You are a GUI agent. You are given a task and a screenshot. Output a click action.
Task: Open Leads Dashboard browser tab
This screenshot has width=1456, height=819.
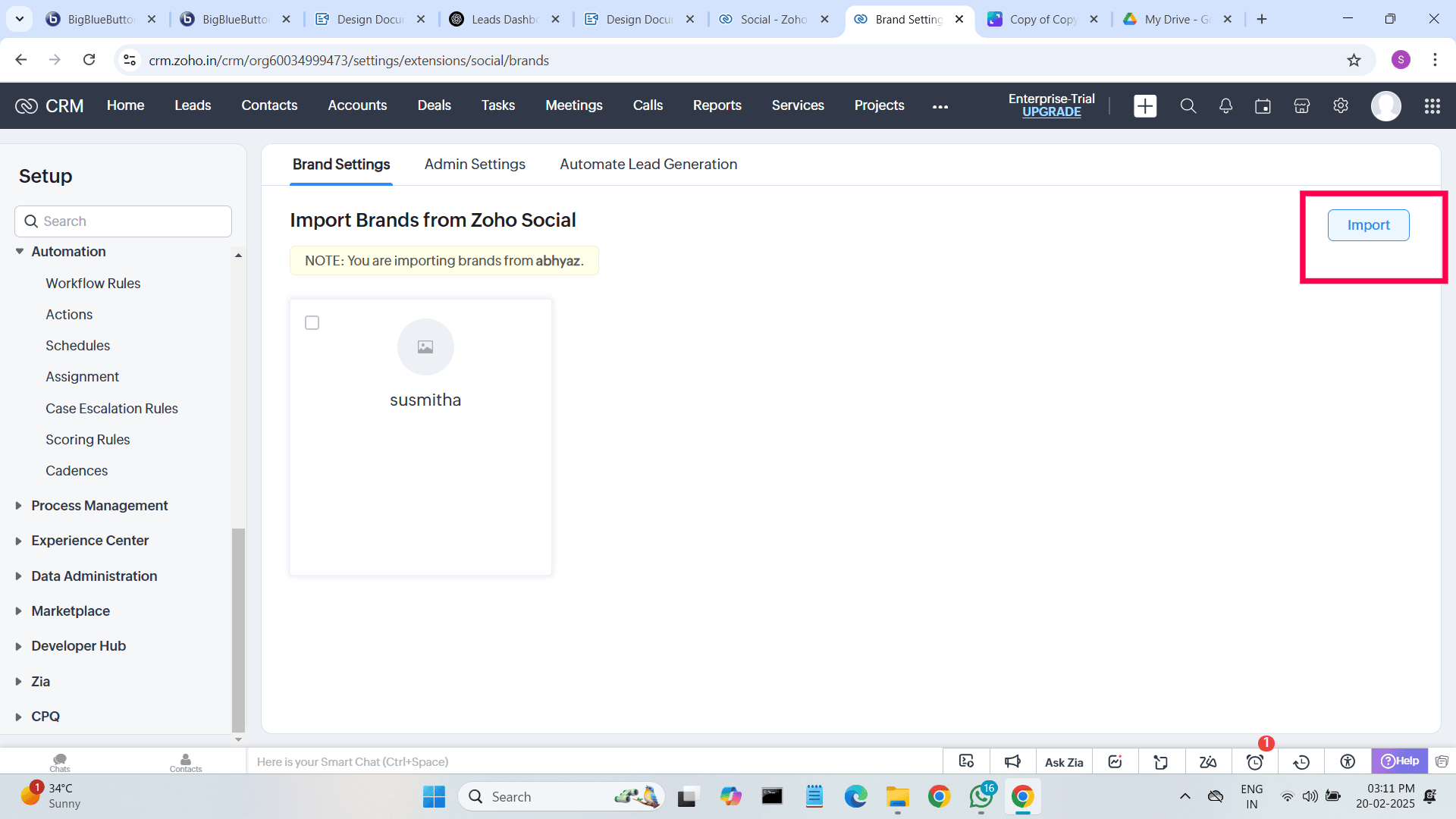[x=505, y=19]
